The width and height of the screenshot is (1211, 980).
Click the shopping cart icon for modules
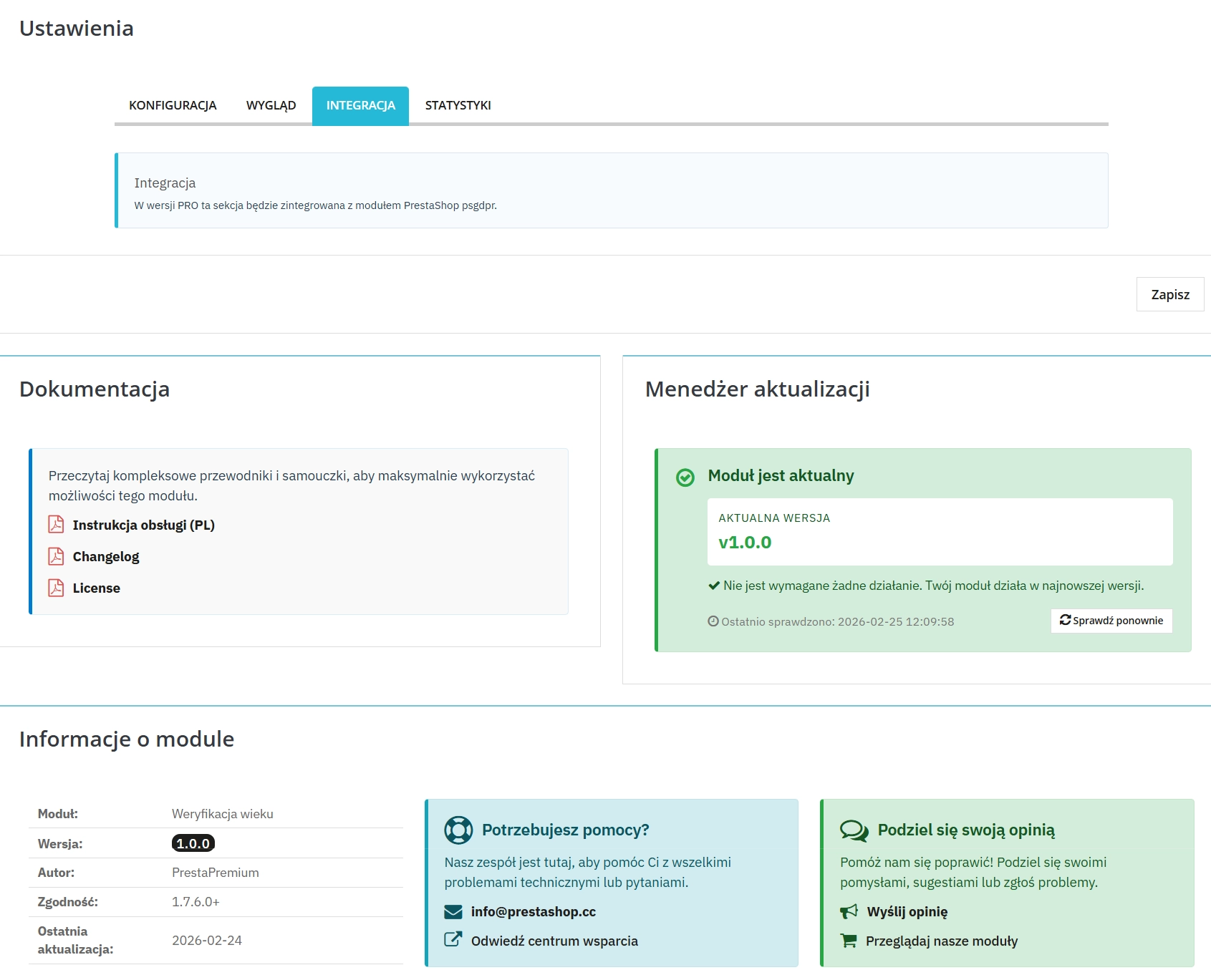[849, 941]
